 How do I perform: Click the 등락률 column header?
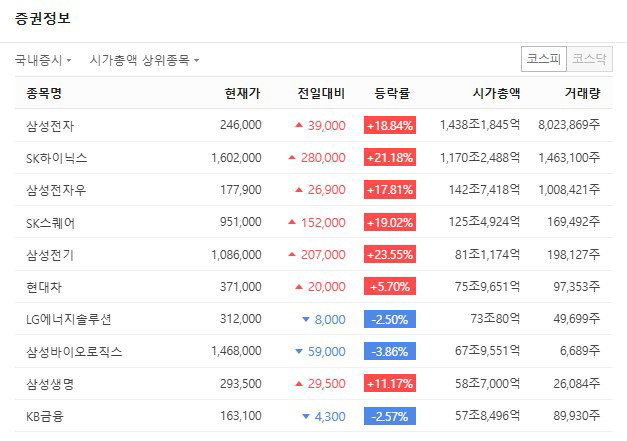coord(392,93)
